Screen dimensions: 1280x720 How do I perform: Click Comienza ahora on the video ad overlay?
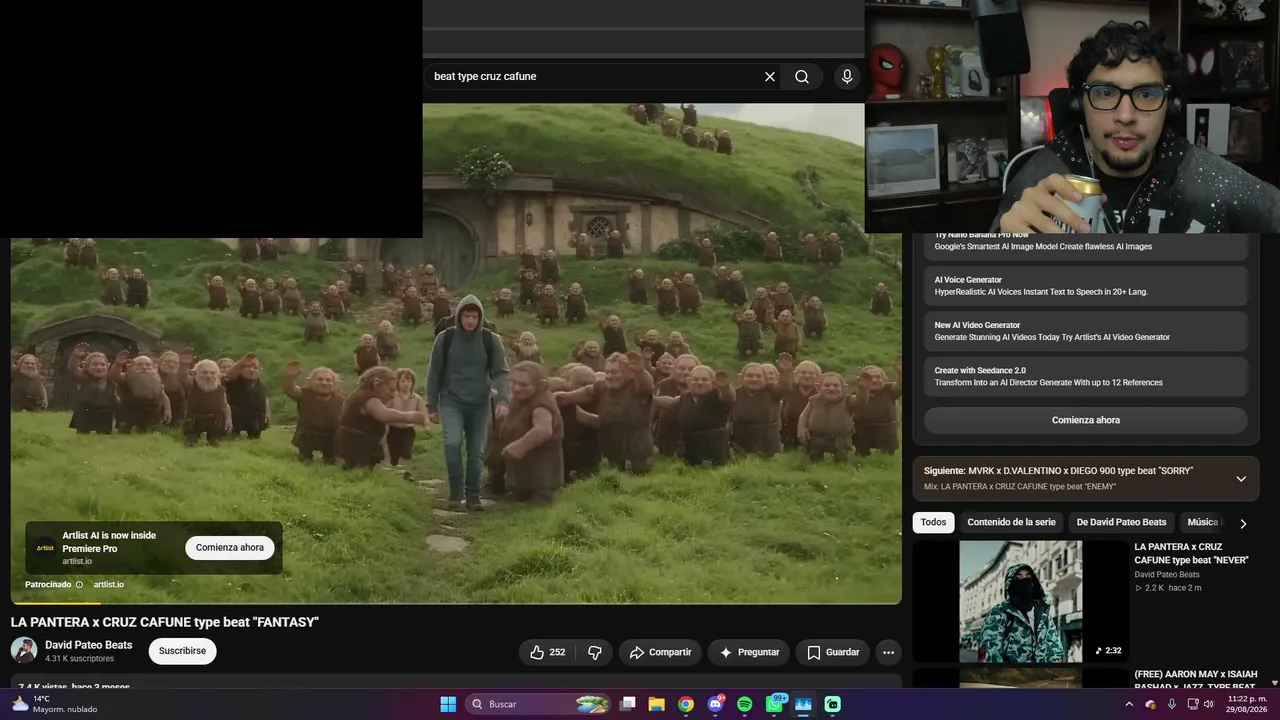click(x=230, y=548)
